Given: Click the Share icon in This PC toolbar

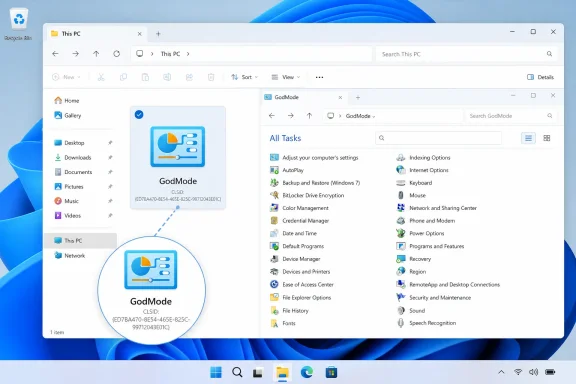Looking at the screenshot, I should point(189,77).
